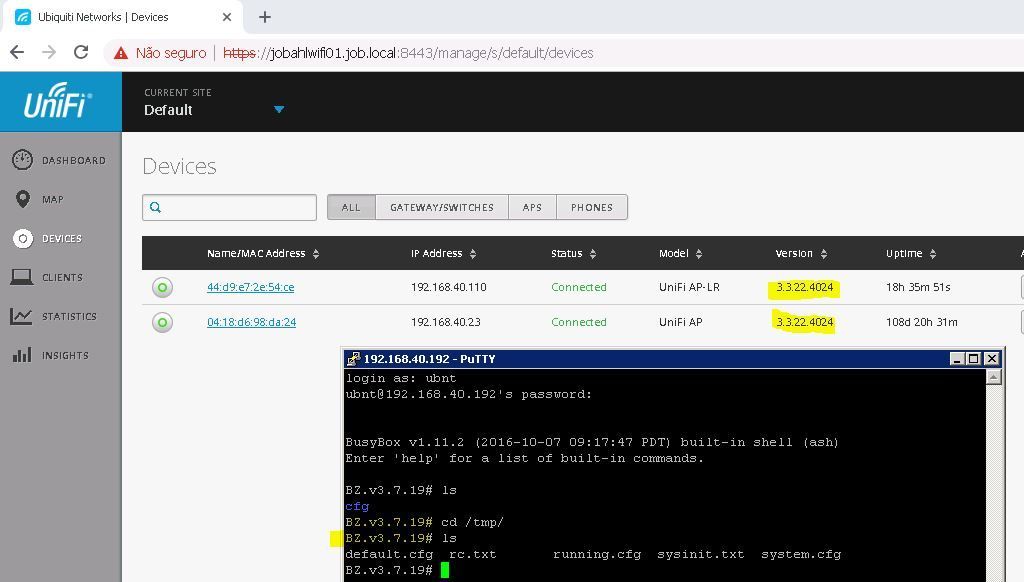Open a new browser tab
The image size is (1024, 582).
(265, 17)
